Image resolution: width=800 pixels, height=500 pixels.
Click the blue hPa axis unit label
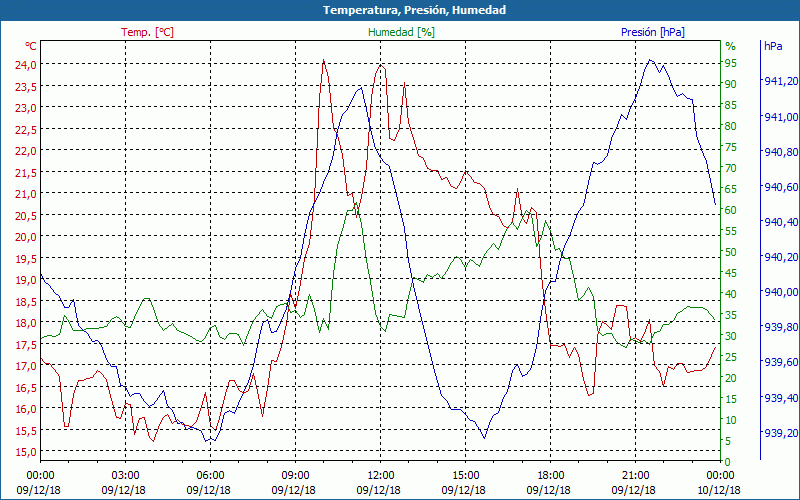[x=773, y=46]
